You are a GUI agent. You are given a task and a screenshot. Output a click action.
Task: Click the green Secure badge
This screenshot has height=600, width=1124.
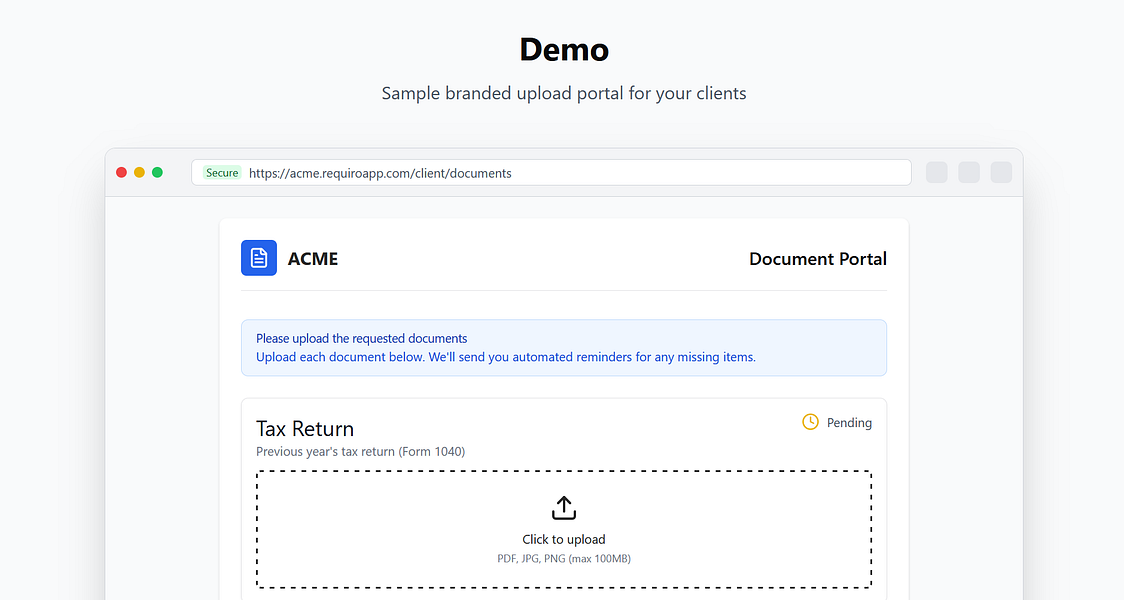point(222,173)
